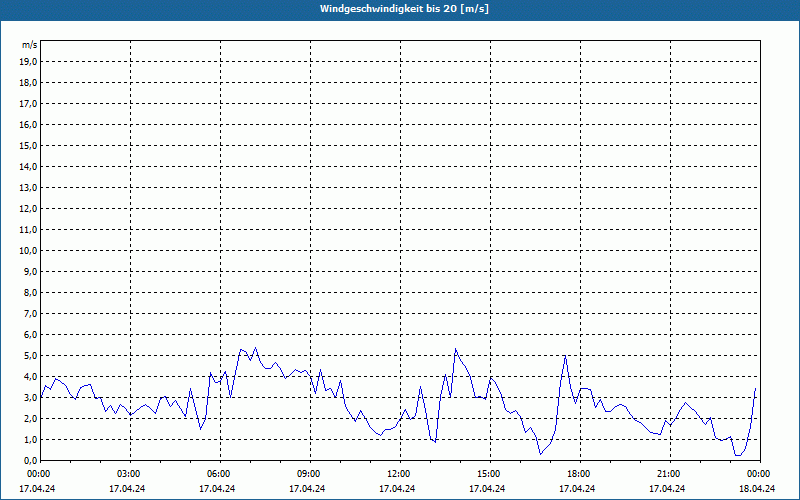Image resolution: width=800 pixels, height=500 pixels.
Task: Click the 17.04.24 date under 12:00
Action: (x=397, y=488)
